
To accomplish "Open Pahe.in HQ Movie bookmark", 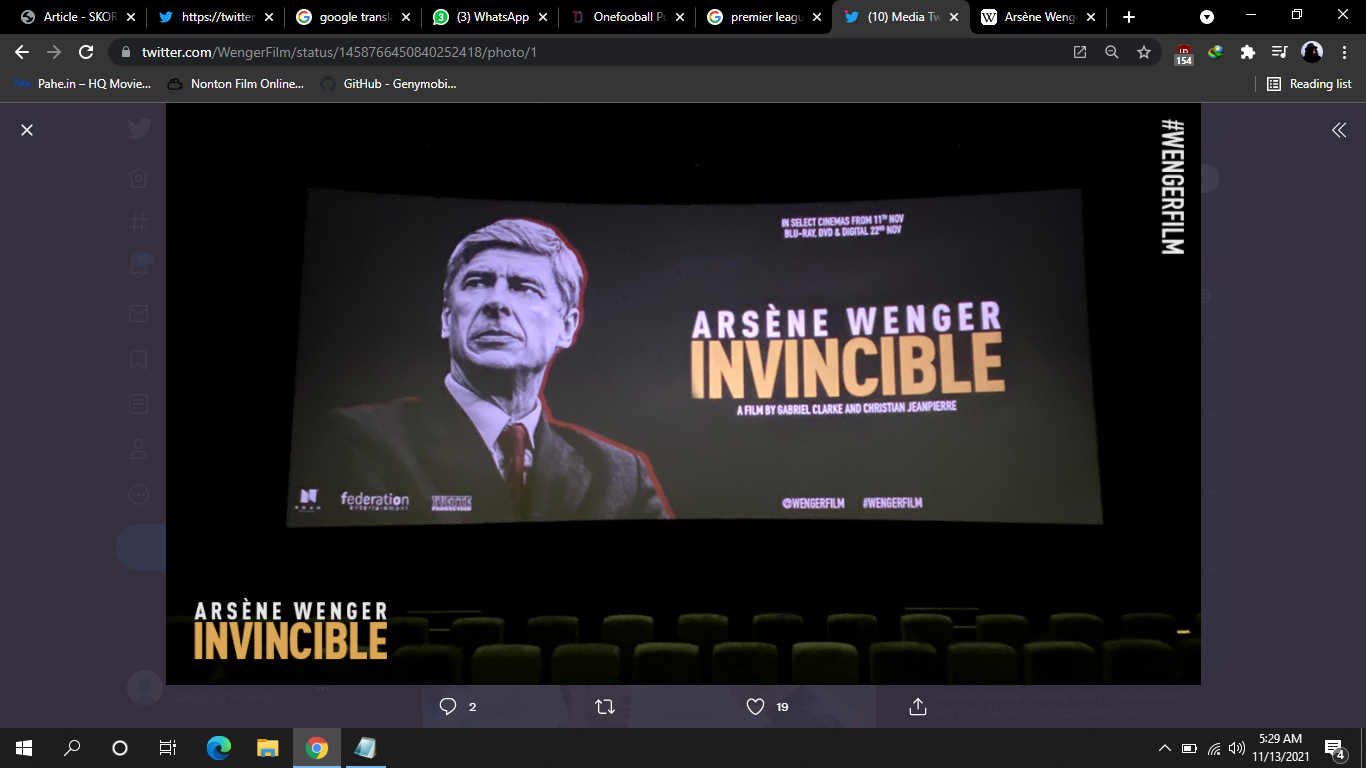I will tap(82, 84).
